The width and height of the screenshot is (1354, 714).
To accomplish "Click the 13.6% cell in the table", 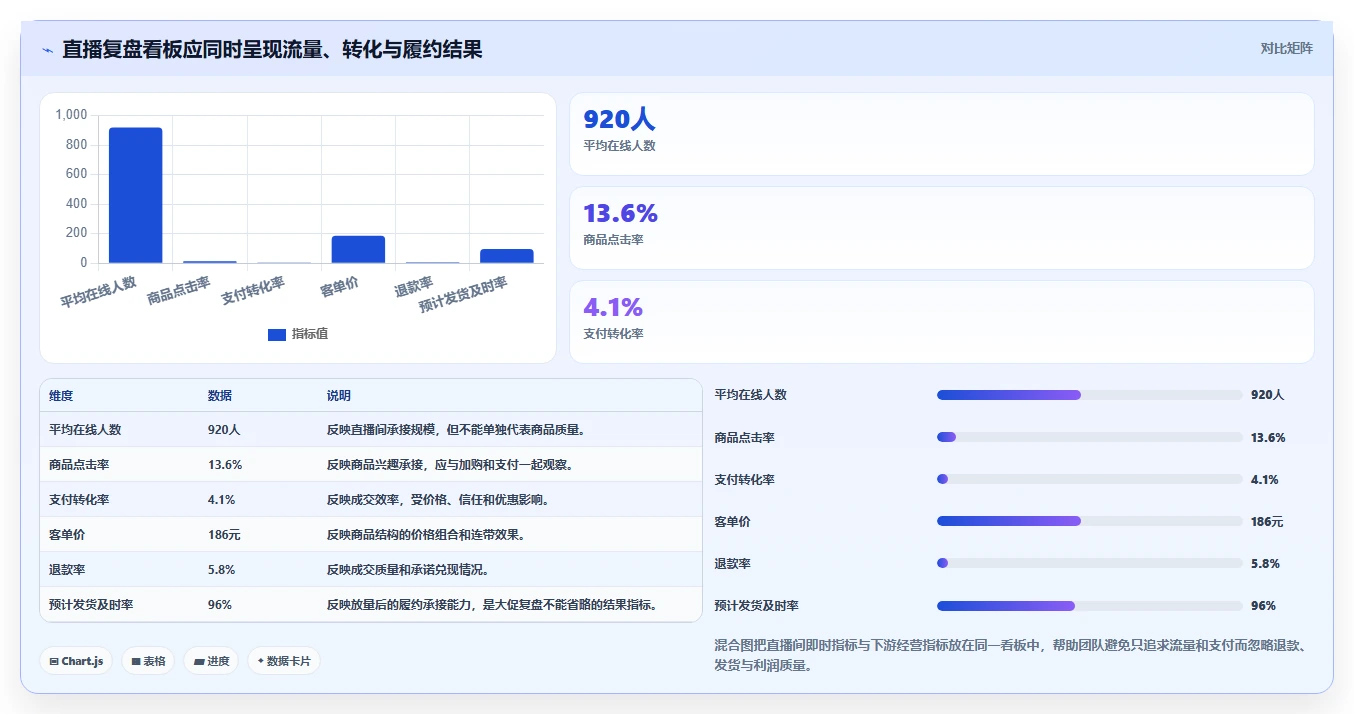I will tap(225, 465).
